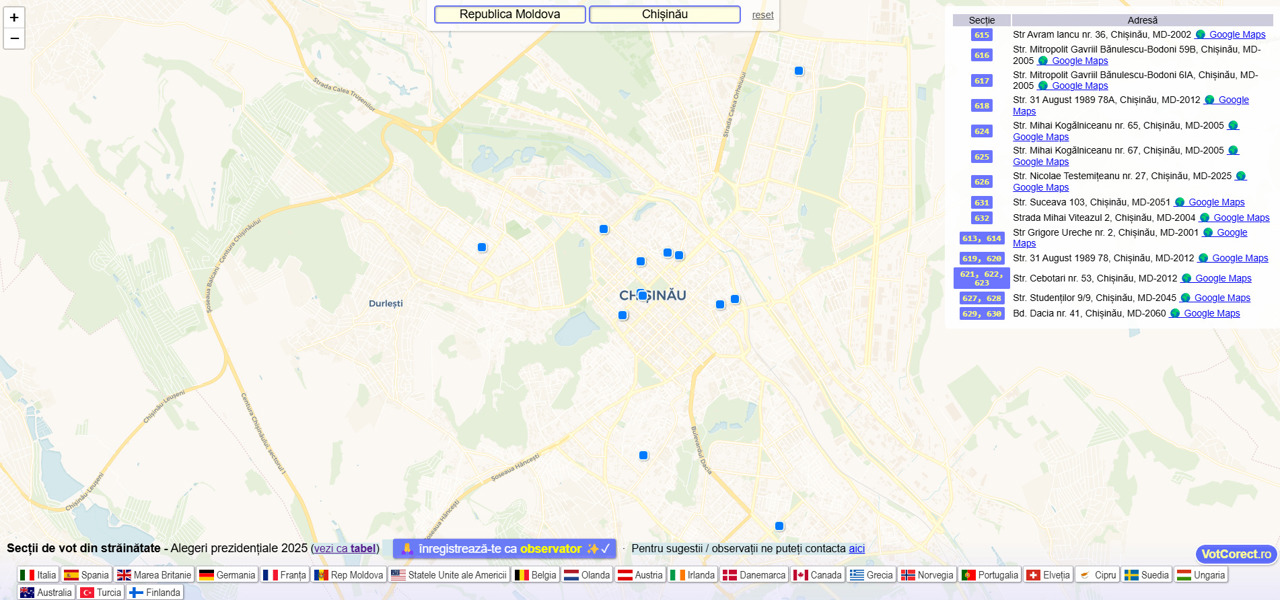Select section badge 631
The image size is (1280, 600).
pos(982,203)
